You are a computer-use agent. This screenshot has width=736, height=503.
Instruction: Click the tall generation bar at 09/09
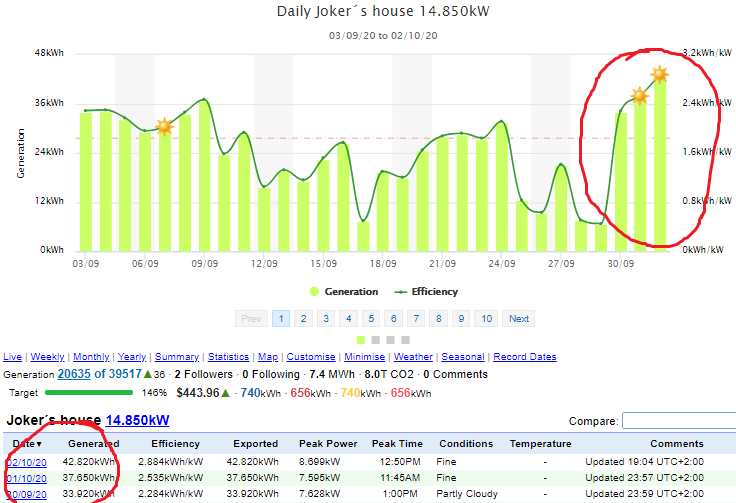(x=205, y=176)
